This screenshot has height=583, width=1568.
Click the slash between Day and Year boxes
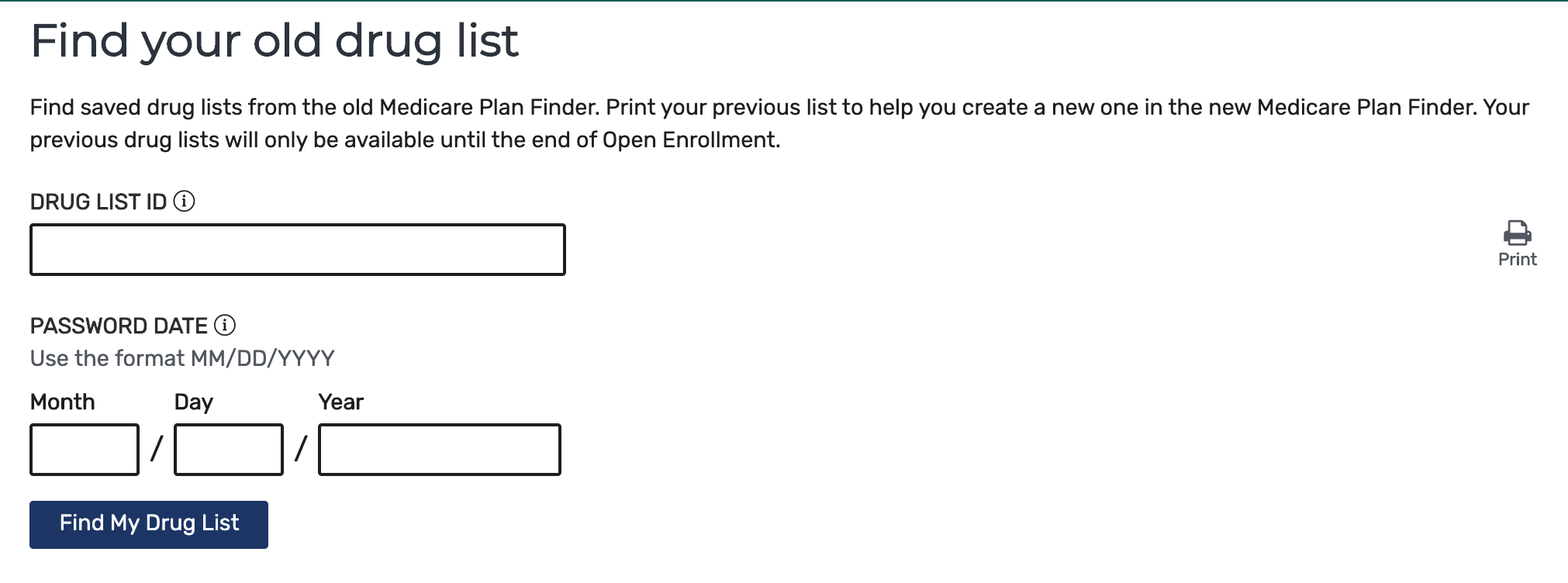pos(301,448)
